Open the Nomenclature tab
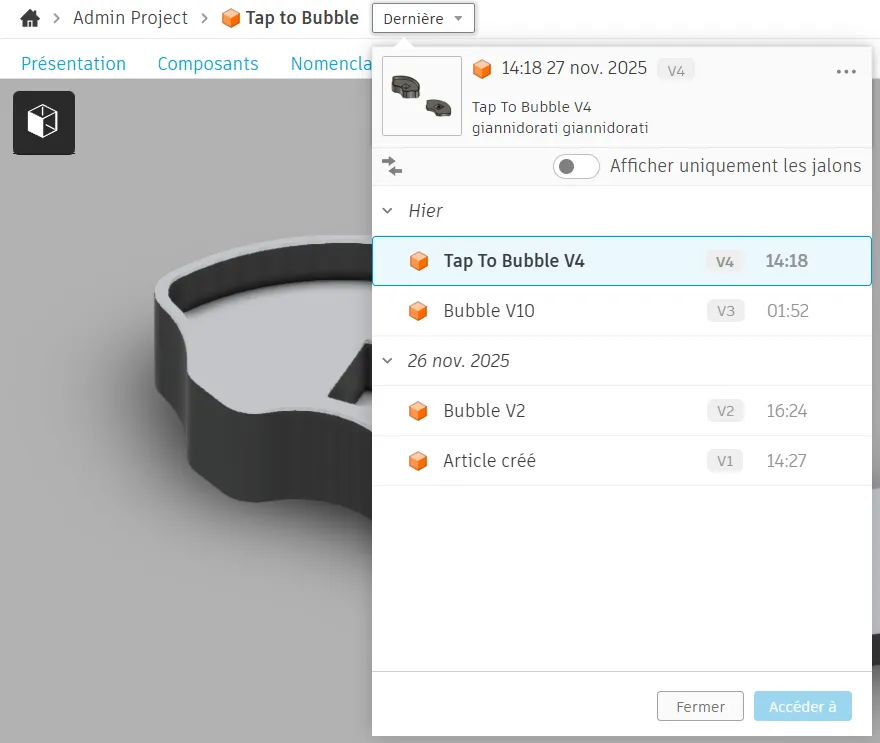880x743 pixels. pyautogui.click(x=331, y=64)
